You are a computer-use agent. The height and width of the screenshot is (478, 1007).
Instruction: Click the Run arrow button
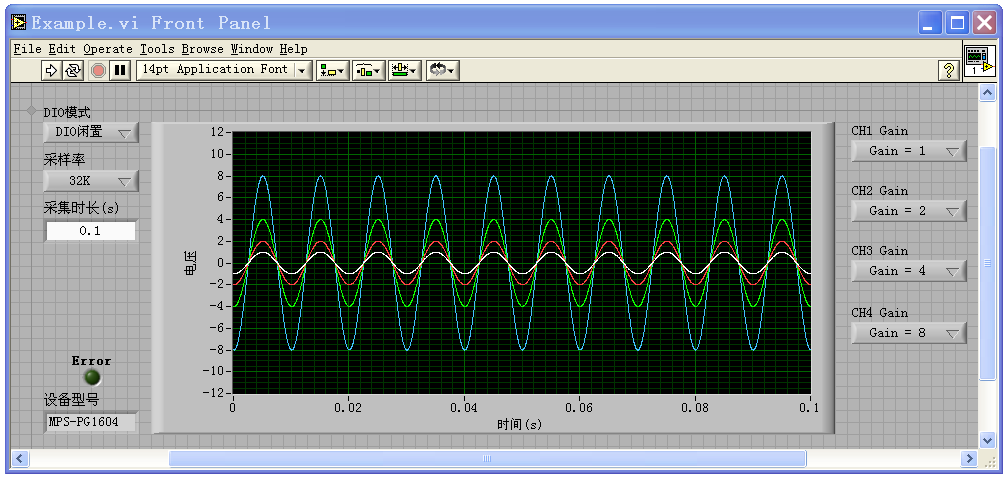click(52, 70)
